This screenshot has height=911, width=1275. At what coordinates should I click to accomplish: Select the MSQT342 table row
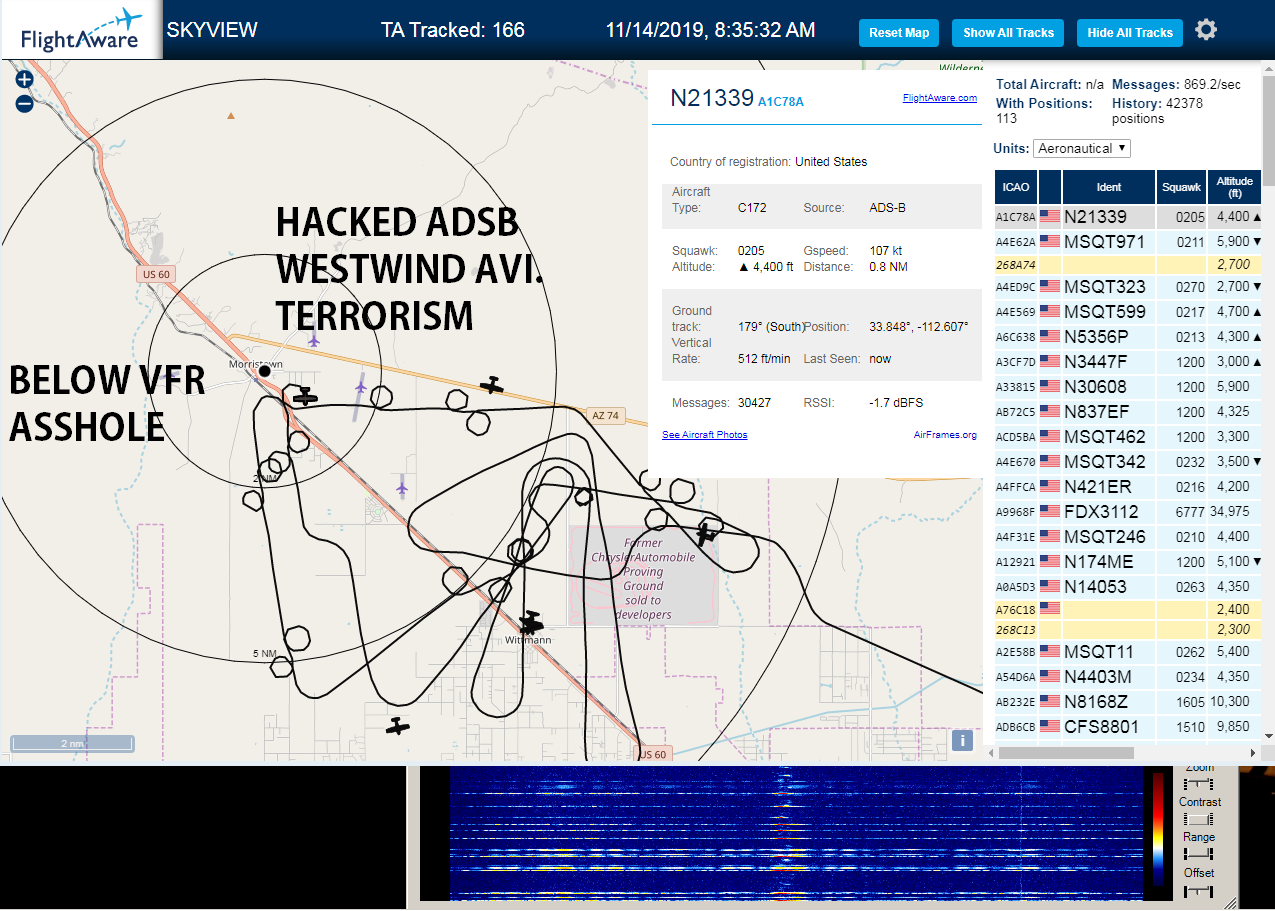pyautogui.click(x=1128, y=462)
